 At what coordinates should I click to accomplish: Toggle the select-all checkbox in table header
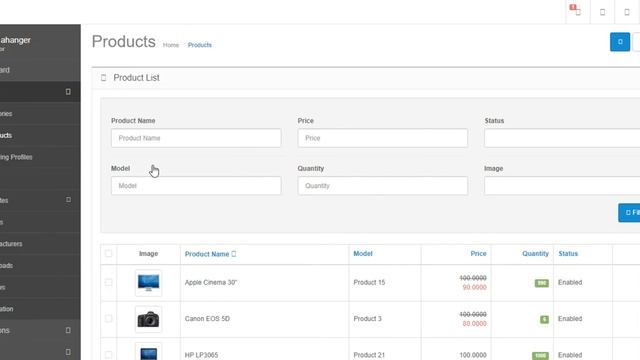click(x=108, y=253)
